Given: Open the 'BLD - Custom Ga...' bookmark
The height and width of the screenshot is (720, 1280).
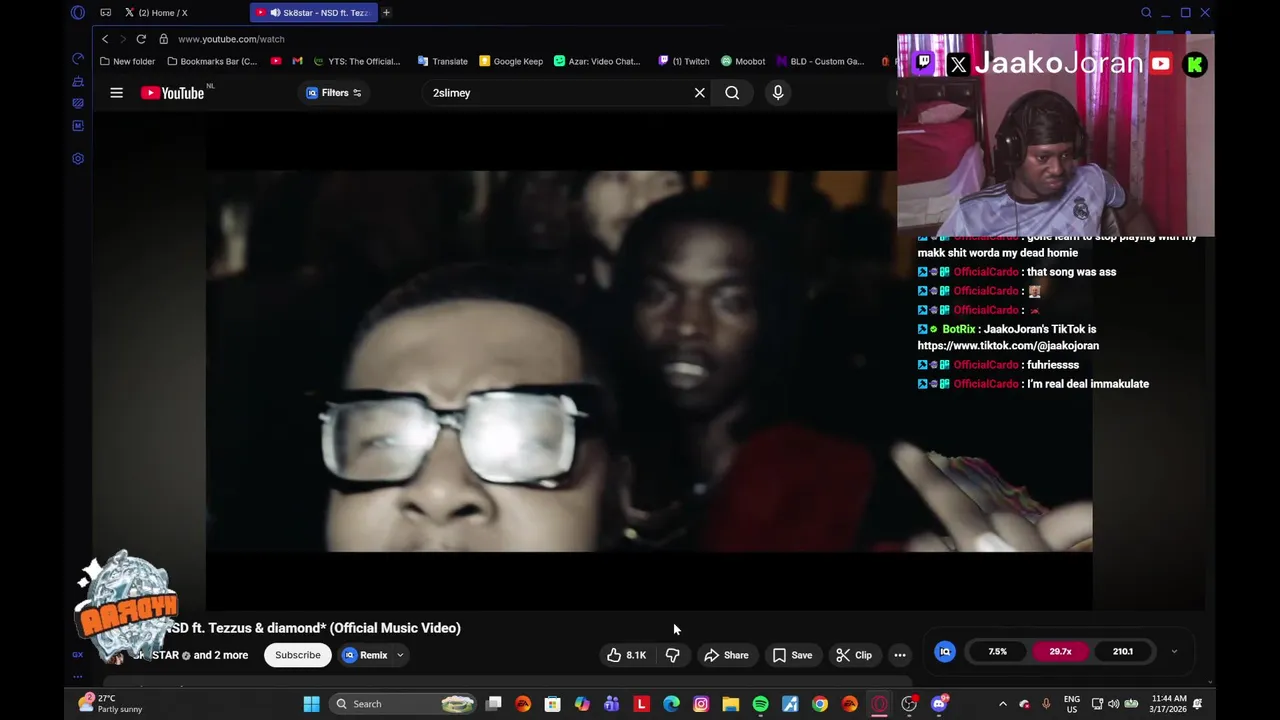Looking at the screenshot, I should pos(820,61).
